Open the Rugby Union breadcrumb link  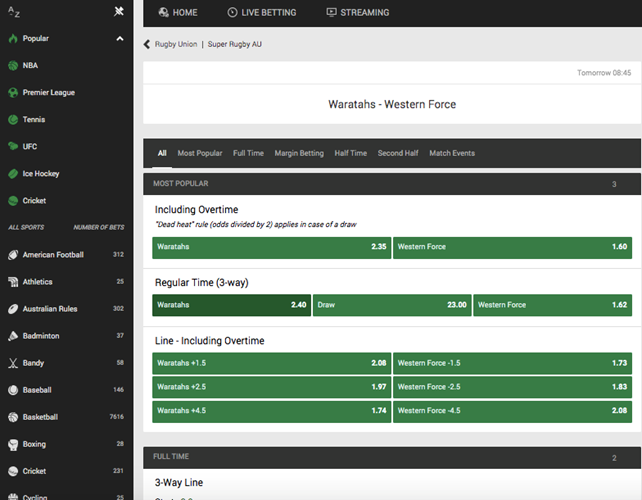[x=176, y=44]
